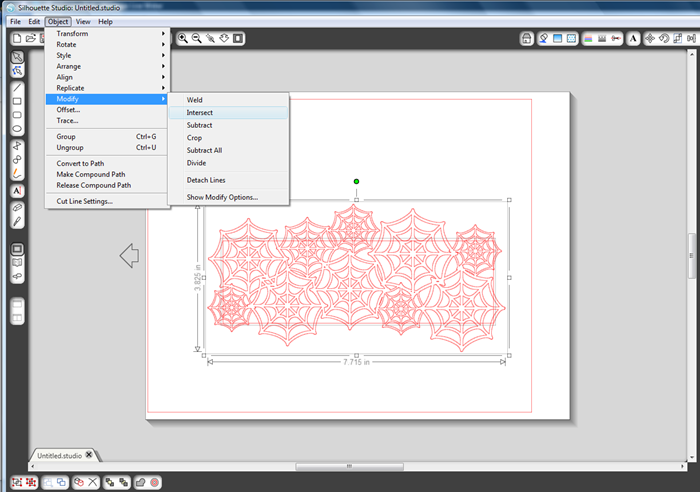Click the Weld icon in bottom toolbar
This screenshot has width=700, height=492.
(140, 482)
